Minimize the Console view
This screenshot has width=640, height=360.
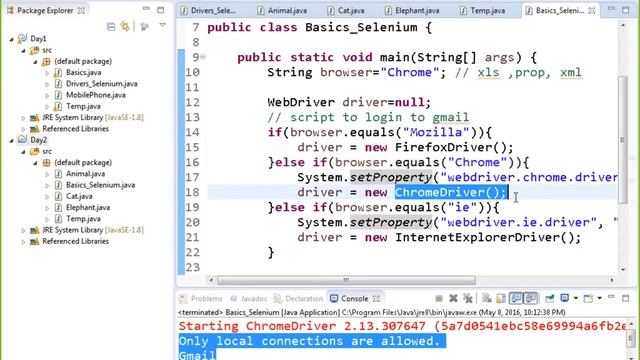pyautogui.click(x=611, y=297)
